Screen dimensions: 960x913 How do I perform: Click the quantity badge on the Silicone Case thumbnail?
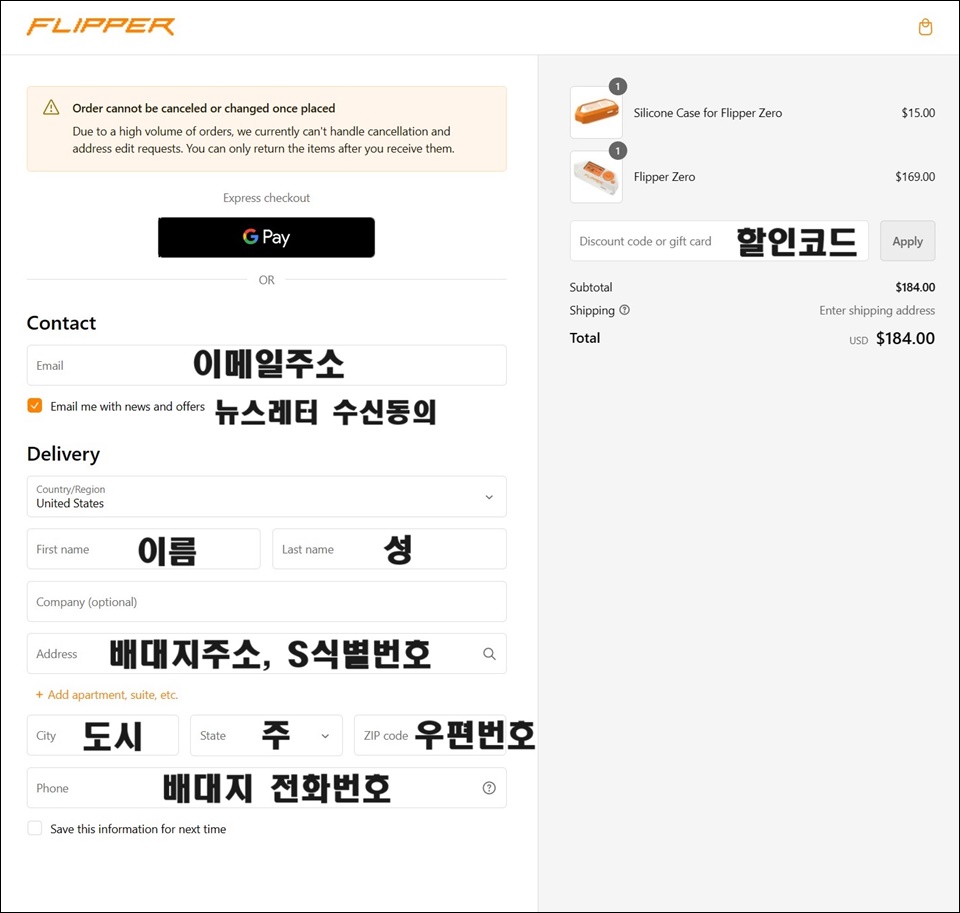pos(618,86)
